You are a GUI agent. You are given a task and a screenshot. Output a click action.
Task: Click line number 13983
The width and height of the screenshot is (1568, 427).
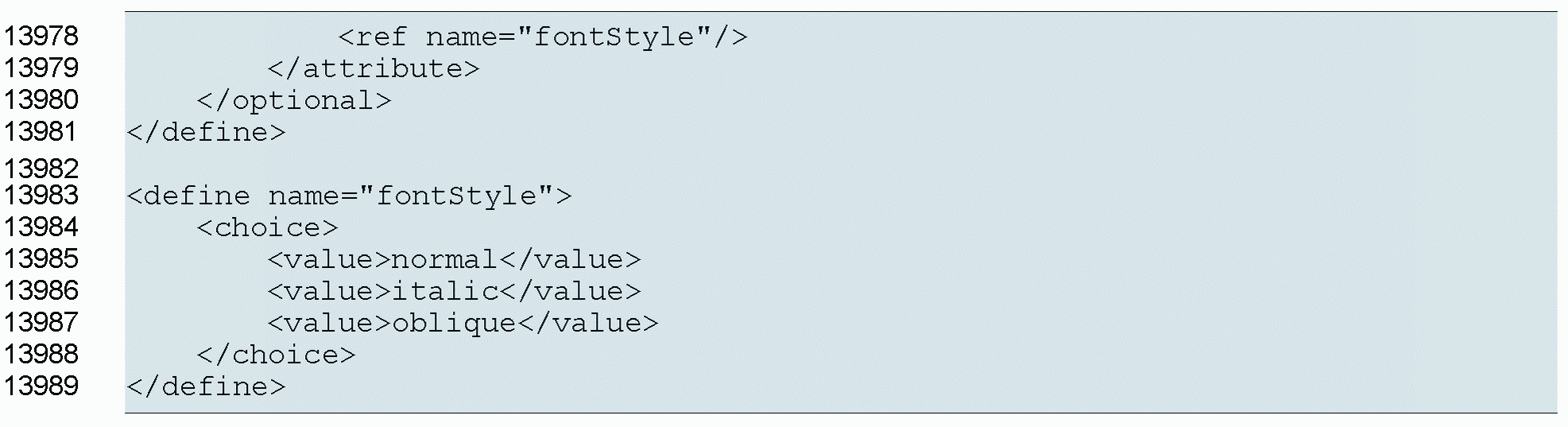pos(41,196)
